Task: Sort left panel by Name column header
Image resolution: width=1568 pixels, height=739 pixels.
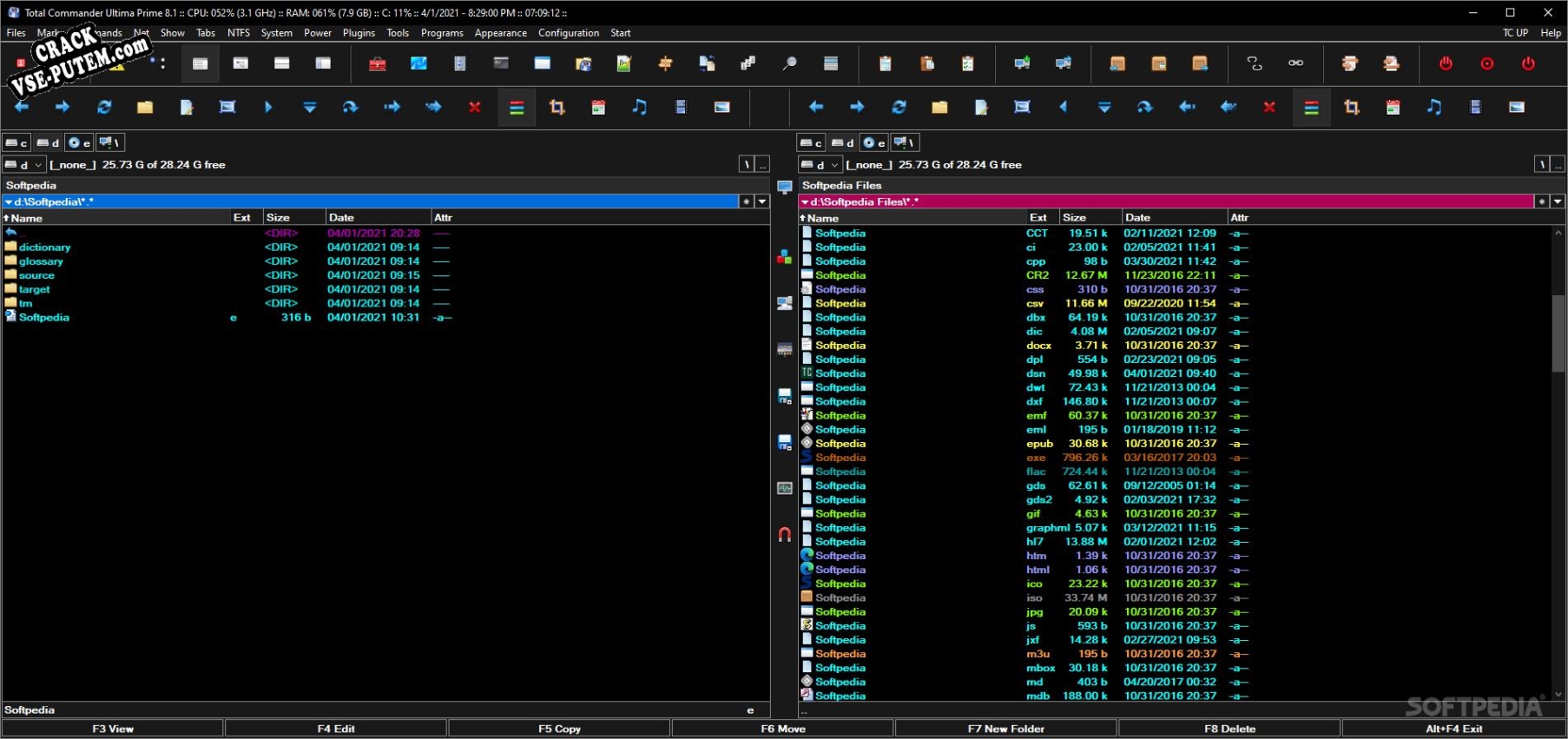Action: (116, 217)
